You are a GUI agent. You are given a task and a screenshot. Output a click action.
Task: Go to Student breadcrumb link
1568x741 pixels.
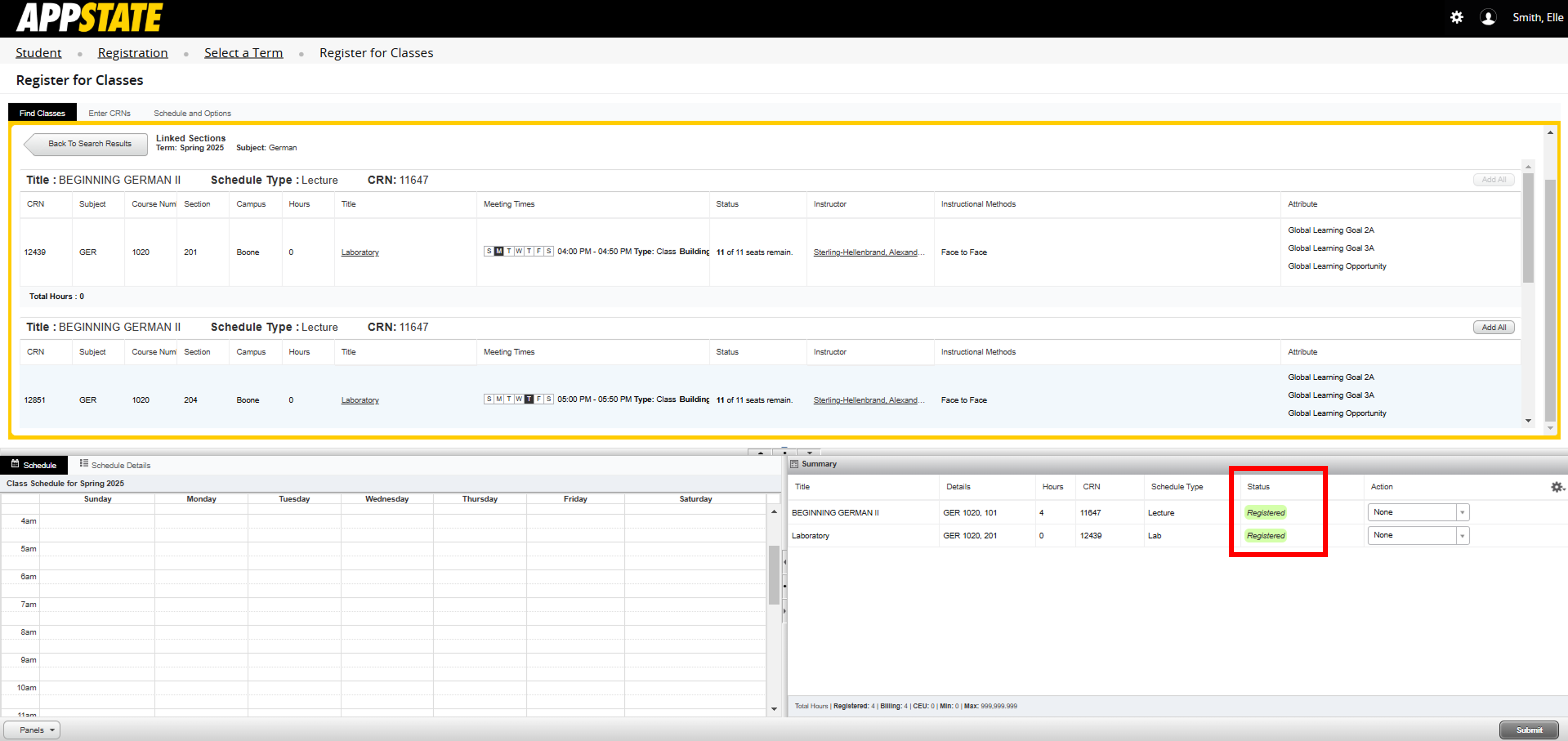38,53
